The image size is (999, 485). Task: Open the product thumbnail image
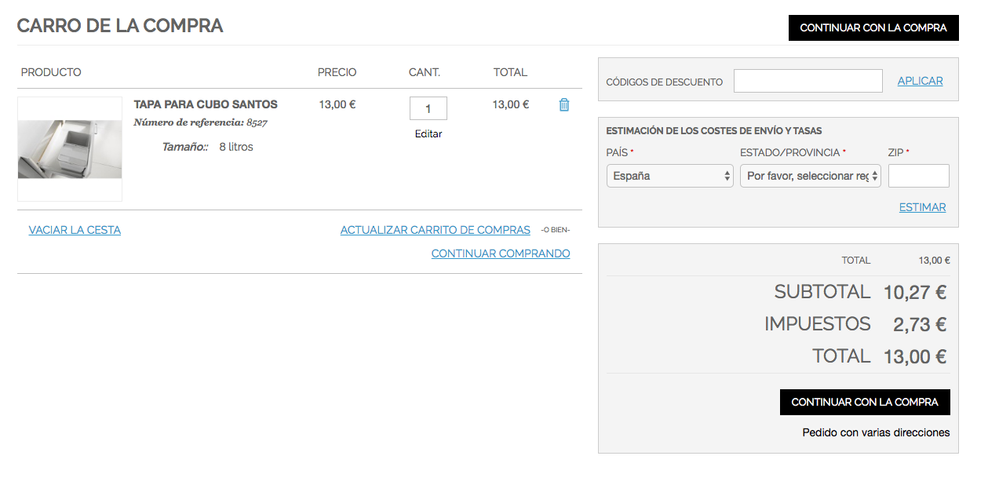(x=70, y=149)
